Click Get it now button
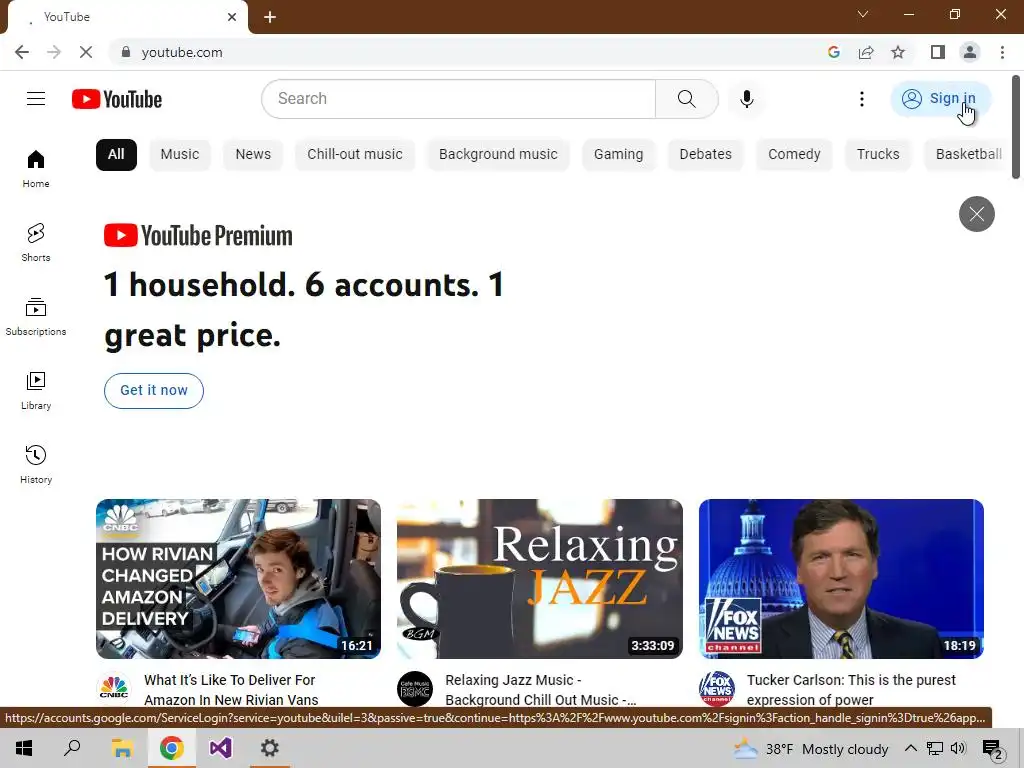 153,391
